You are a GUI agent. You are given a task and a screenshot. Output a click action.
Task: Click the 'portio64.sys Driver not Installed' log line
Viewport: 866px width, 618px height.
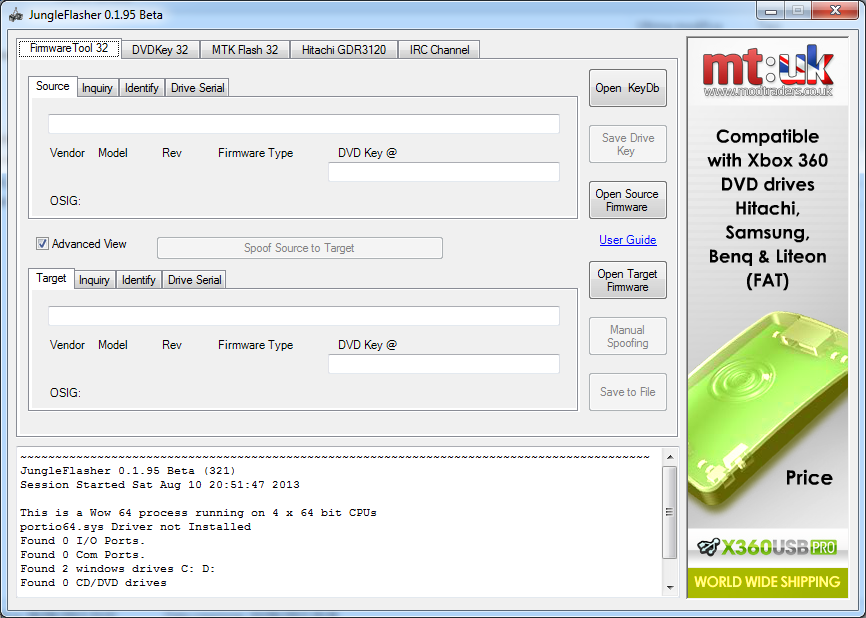[x=135, y=526]
